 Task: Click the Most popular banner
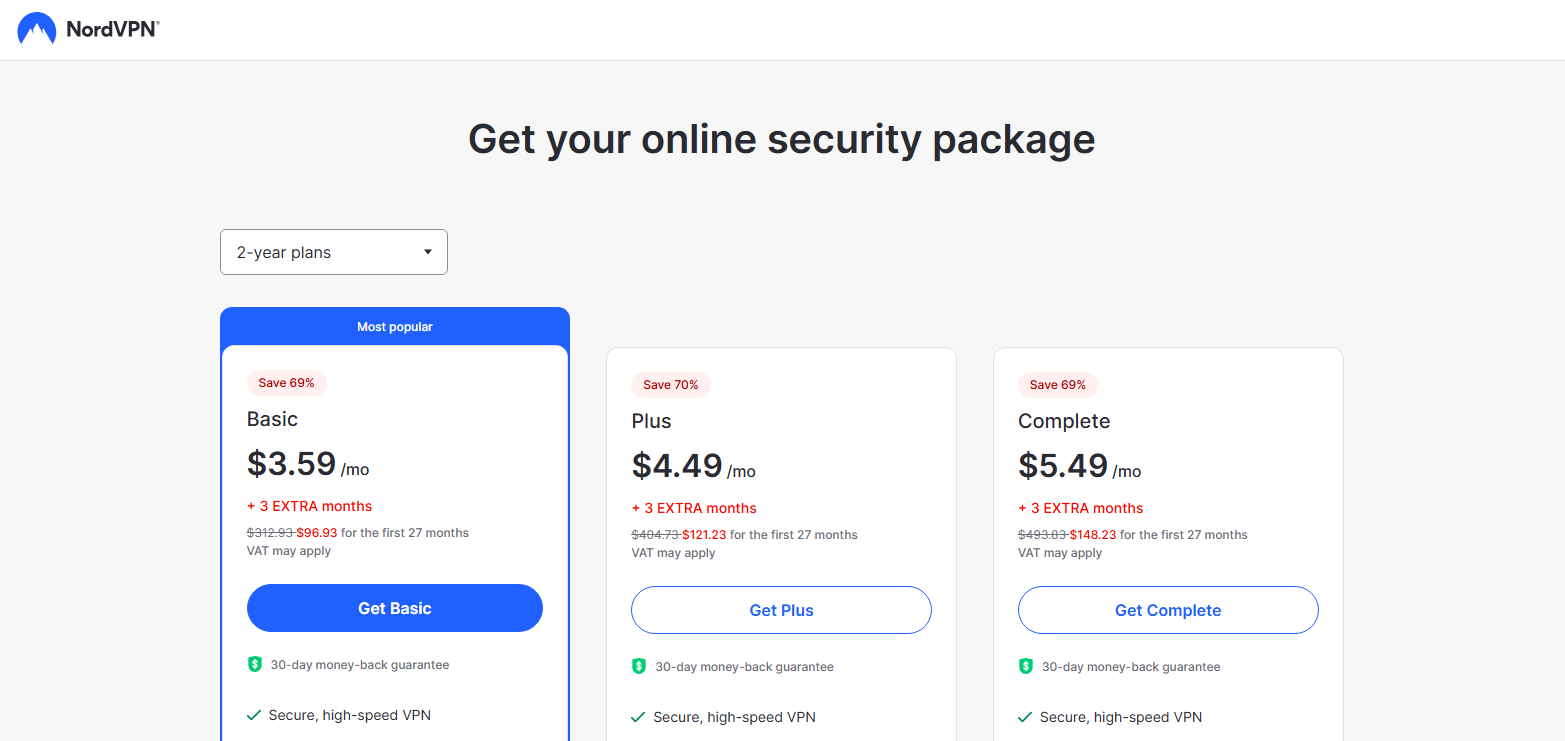pos(395,327)
